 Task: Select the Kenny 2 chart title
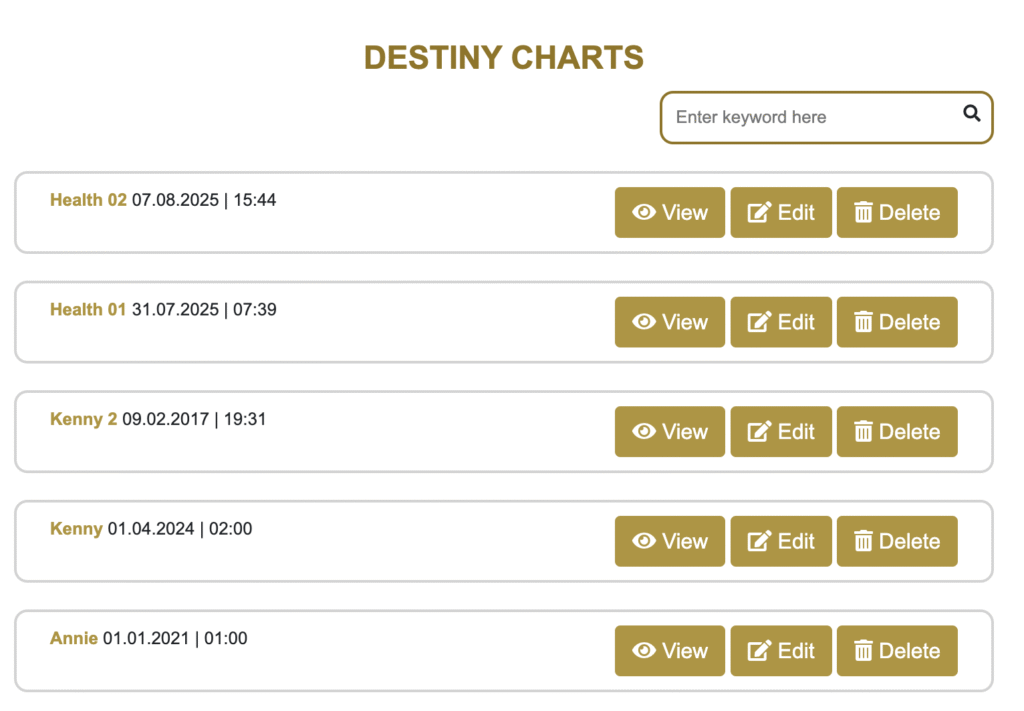coord(83,419)
